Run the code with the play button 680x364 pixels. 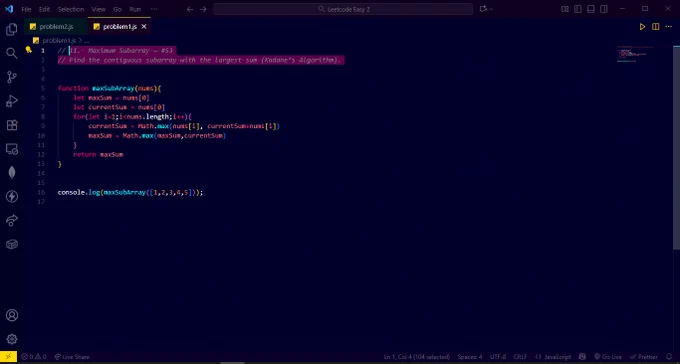tap(642, 27)
